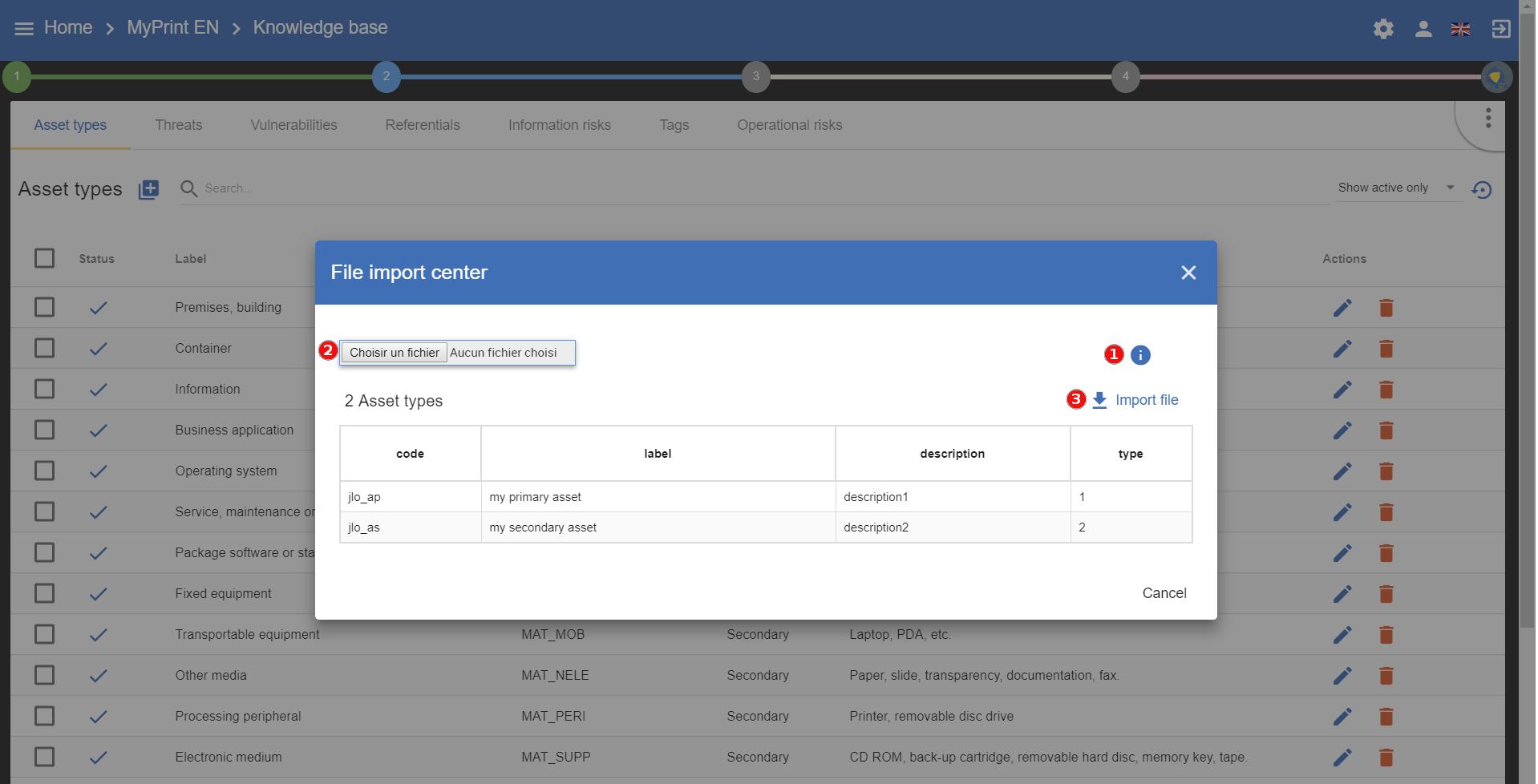1538x784 pixels.
Task: Open the Operational risks tab
Action: pyautogui.click(x=789, y=125)
